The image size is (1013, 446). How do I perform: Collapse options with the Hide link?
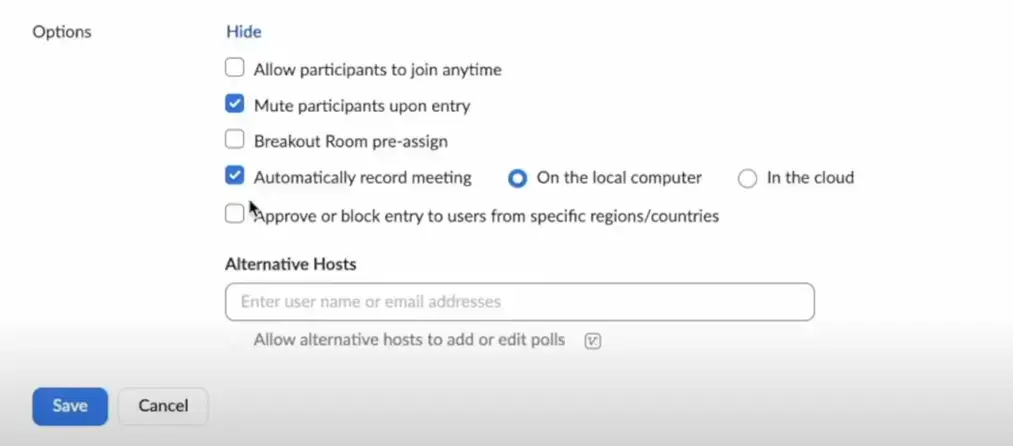243,31
